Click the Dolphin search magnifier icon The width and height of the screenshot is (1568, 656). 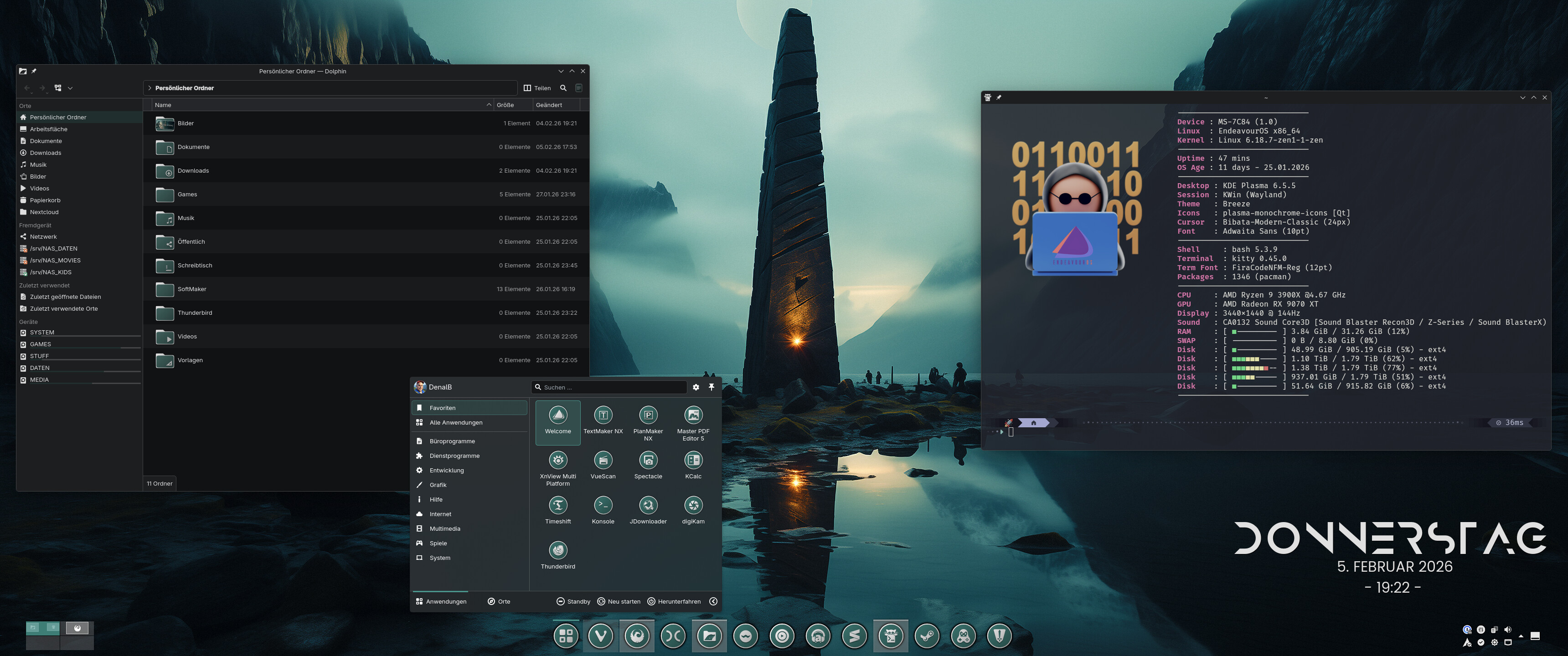coord(563,88)
